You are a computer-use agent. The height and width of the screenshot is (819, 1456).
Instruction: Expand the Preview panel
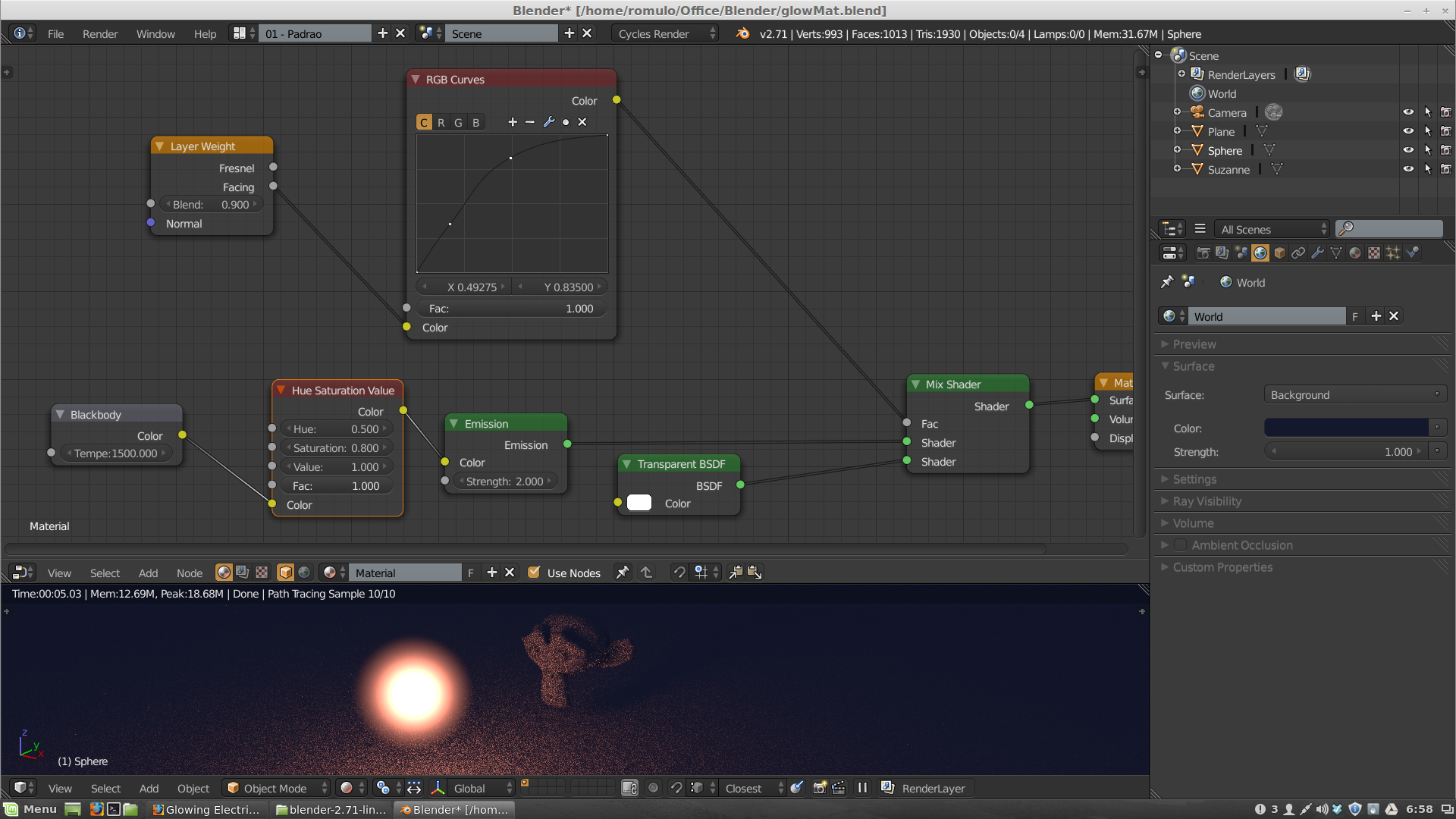point(1194,344)
